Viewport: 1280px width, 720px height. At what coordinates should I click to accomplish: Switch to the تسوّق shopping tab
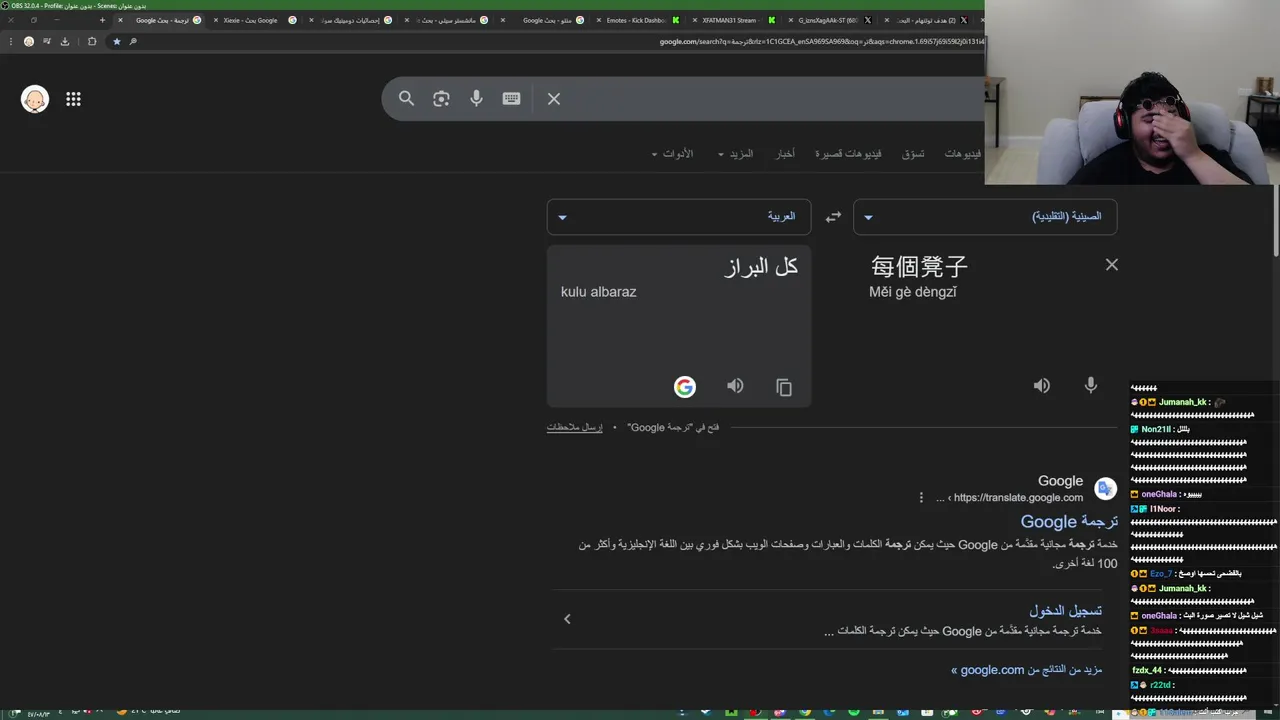click(913, 154)
